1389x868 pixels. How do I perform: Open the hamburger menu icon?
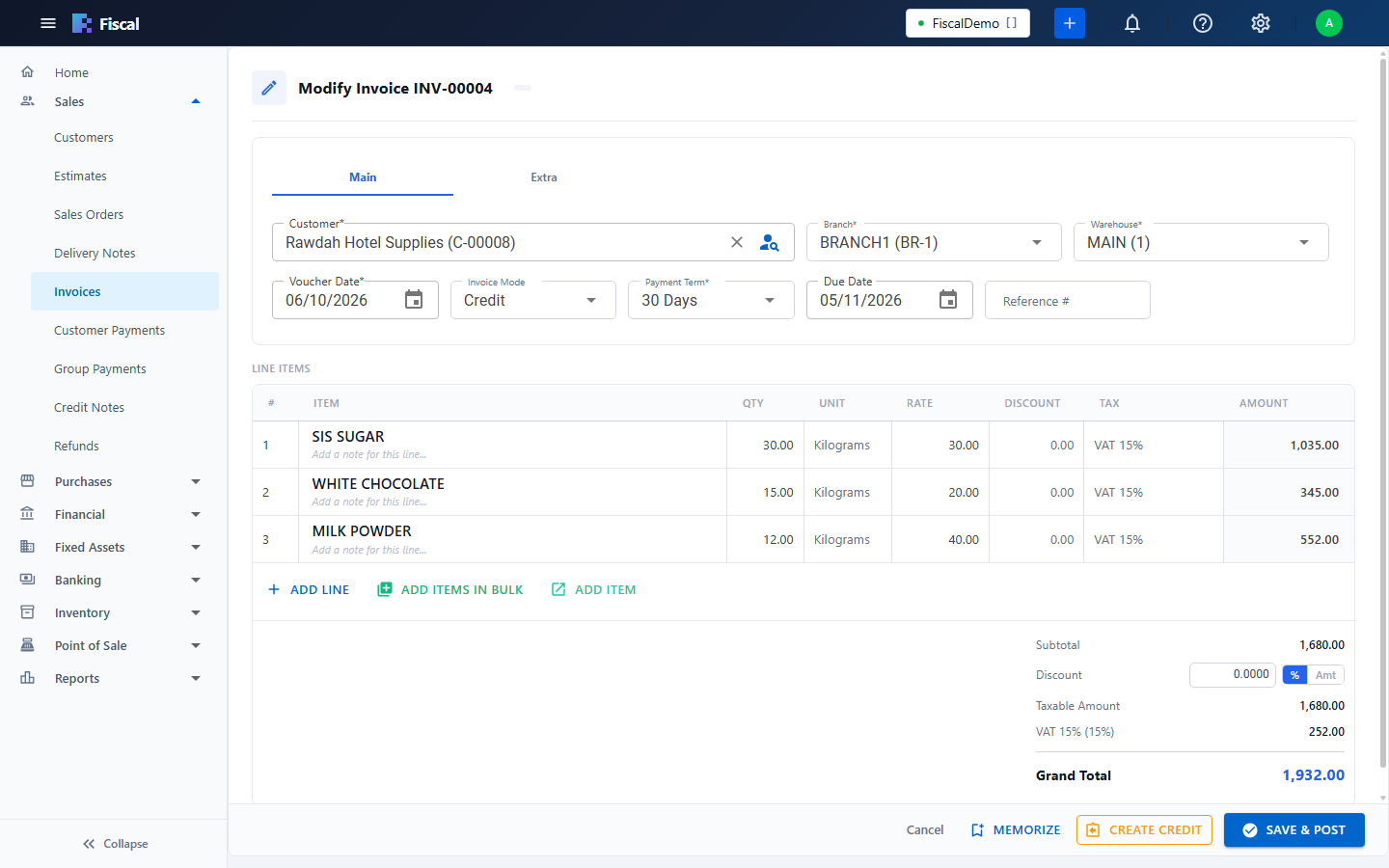click(x=48, y=23)
